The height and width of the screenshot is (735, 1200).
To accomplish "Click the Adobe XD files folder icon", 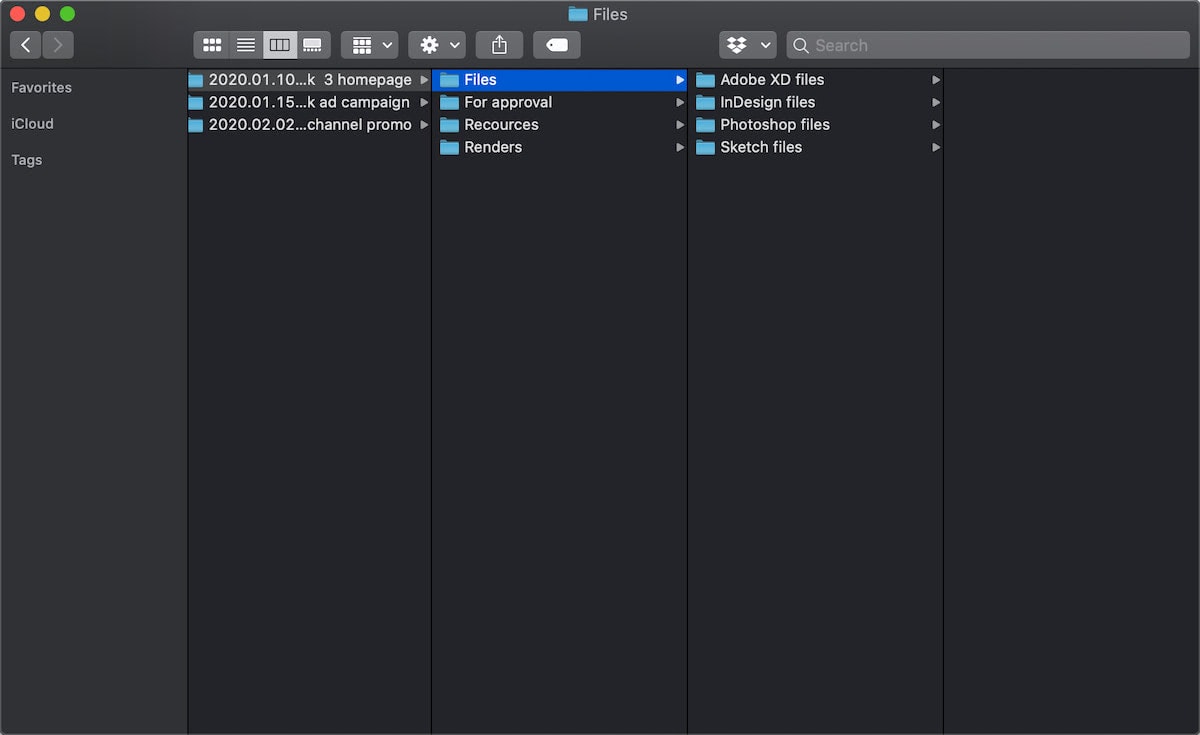I will click(x=705, y=80).
